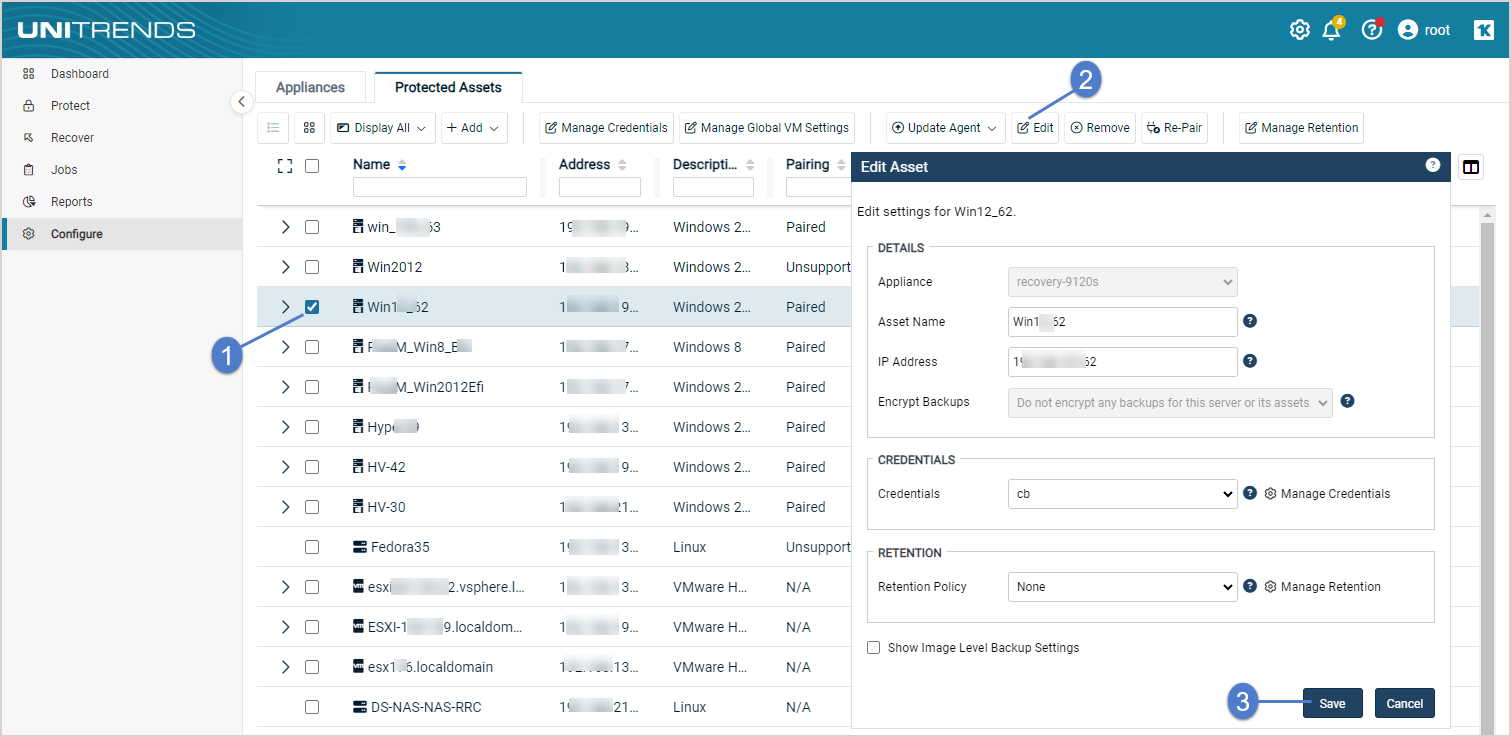
Task: Check the Fedora35 row checkbox
Action: tap(312, 547)
